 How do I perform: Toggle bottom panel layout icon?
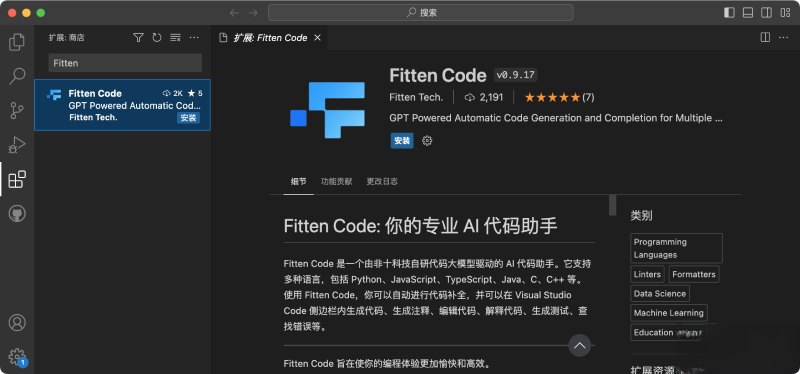[x=748, y=13]
